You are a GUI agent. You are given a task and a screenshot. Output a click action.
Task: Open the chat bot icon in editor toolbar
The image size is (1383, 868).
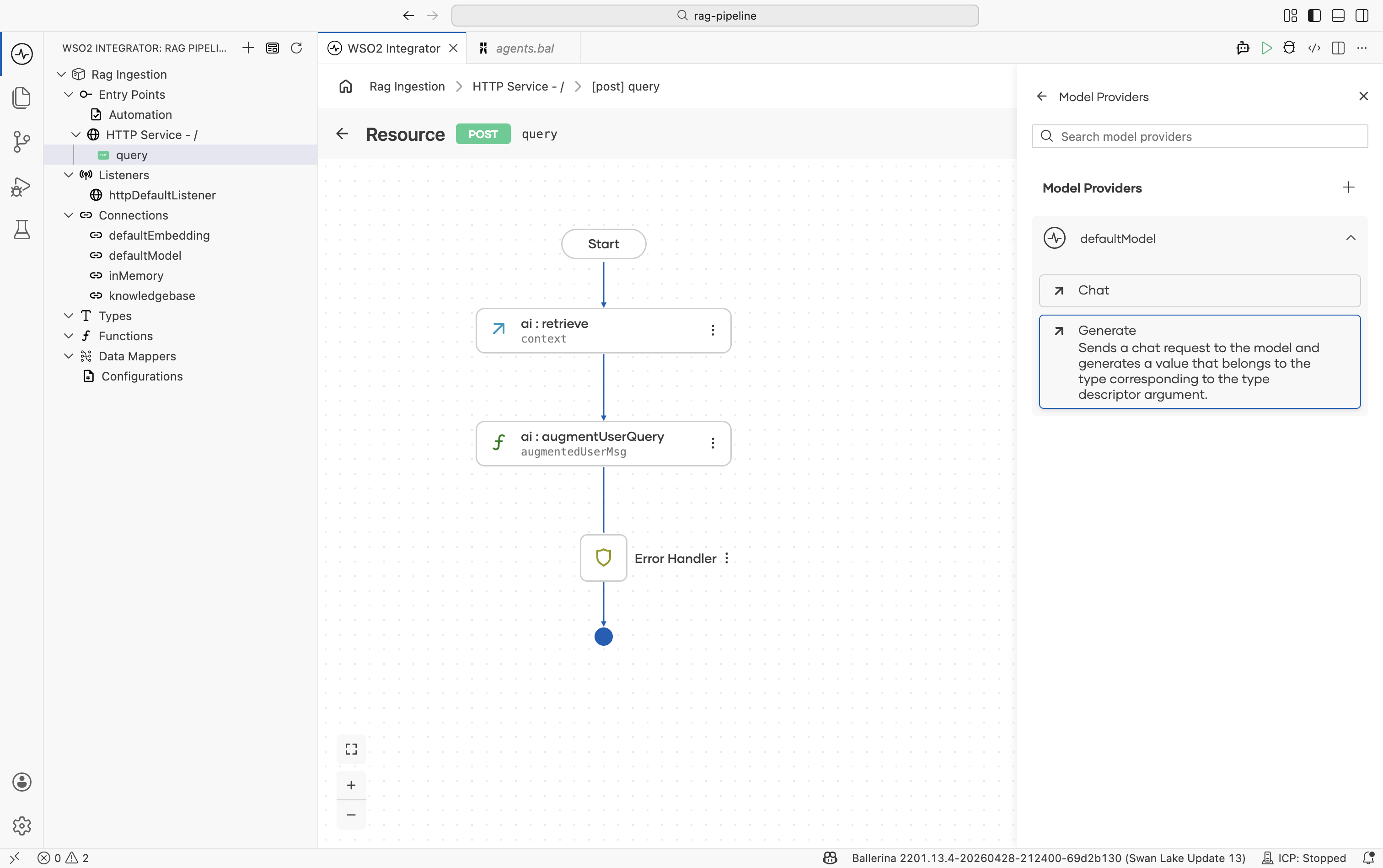coord(1243,48)
